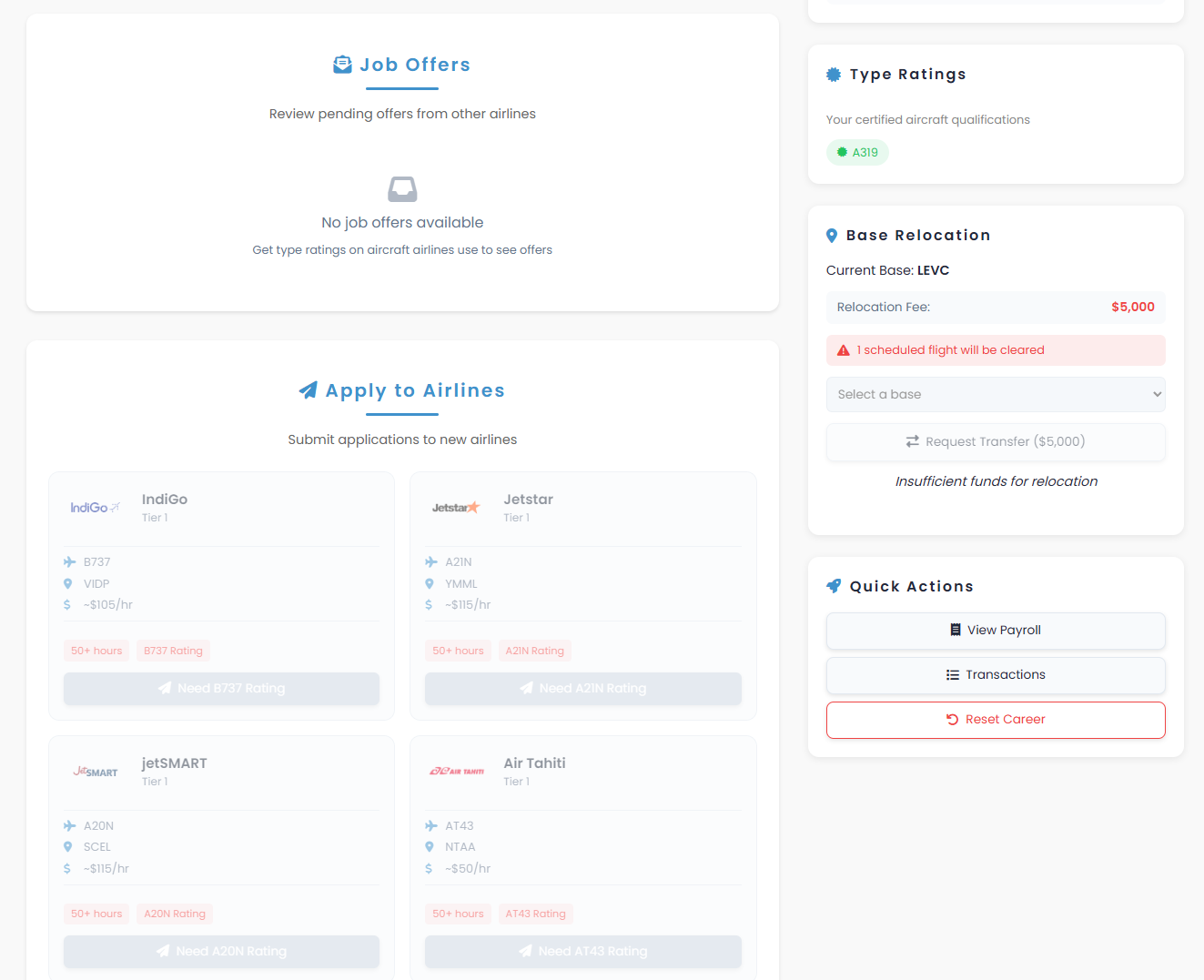The width and height of the screenshot is (1204, 980).
Task: Click the 50+ hours tag on Jetstar card
Action: 458,652
